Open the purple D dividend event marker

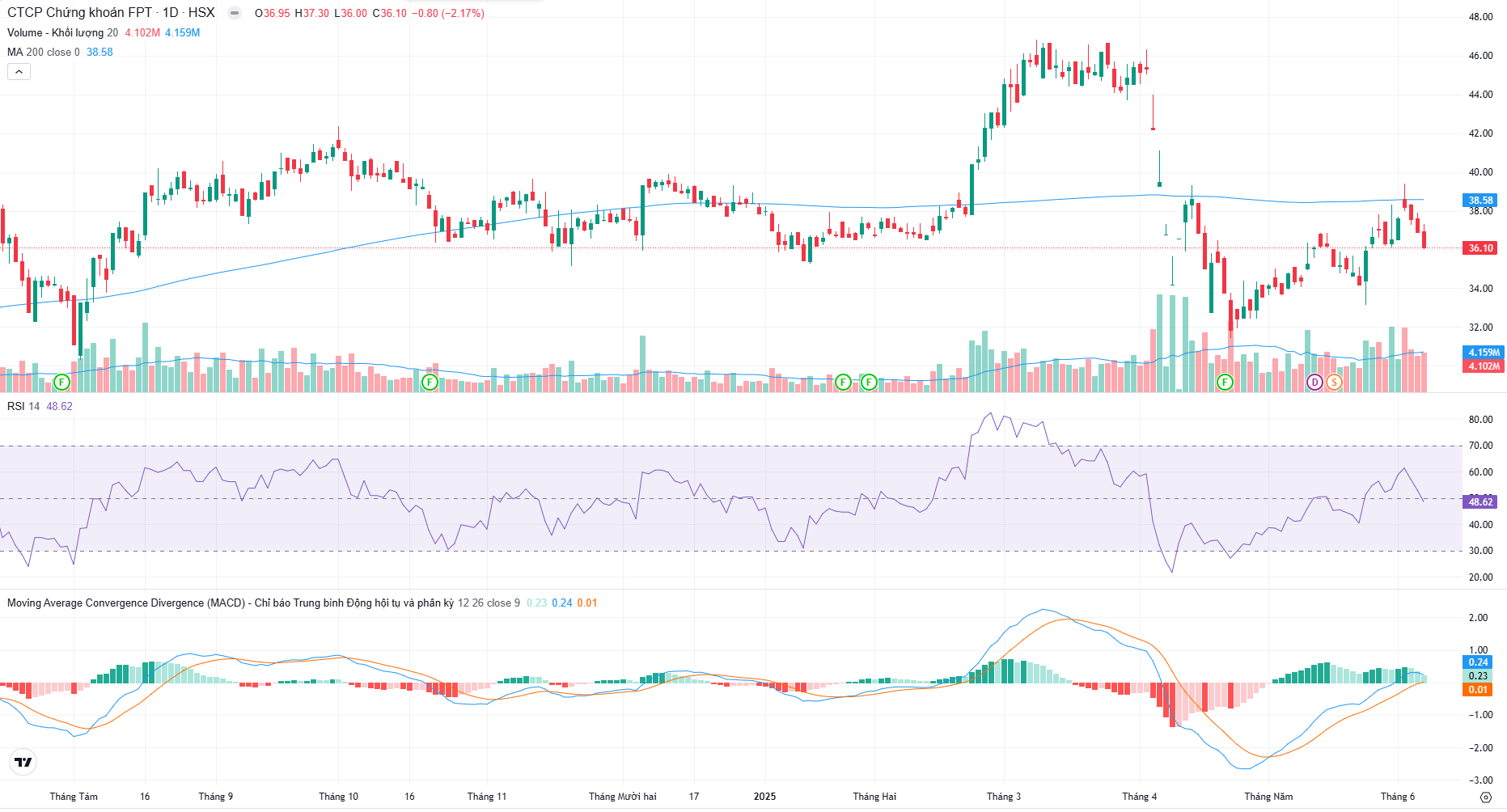pos(1314,382)
